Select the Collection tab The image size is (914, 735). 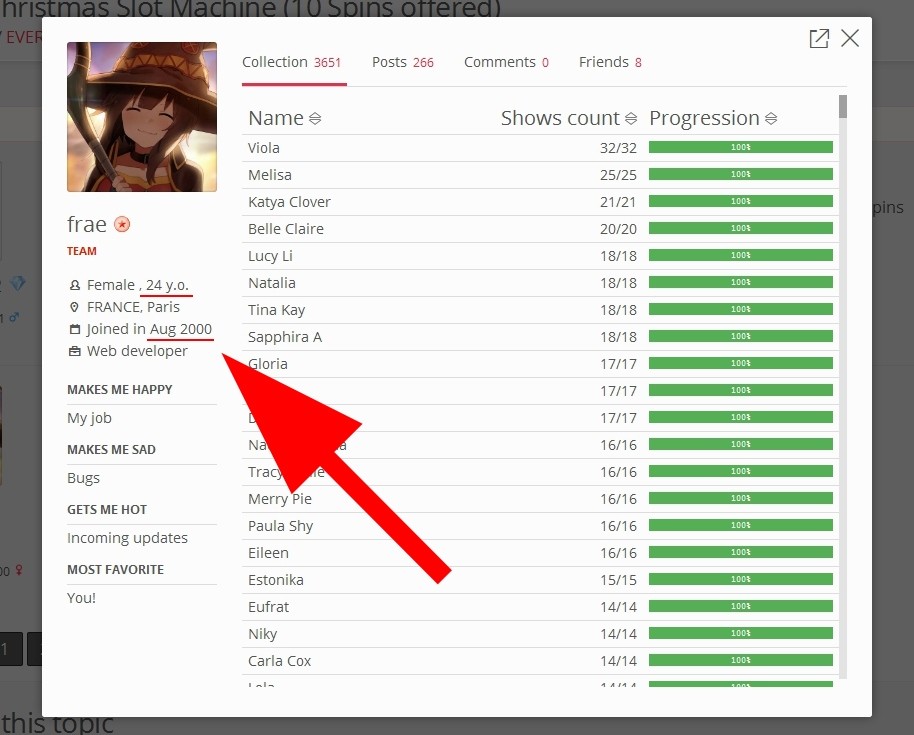coord(292,62)
